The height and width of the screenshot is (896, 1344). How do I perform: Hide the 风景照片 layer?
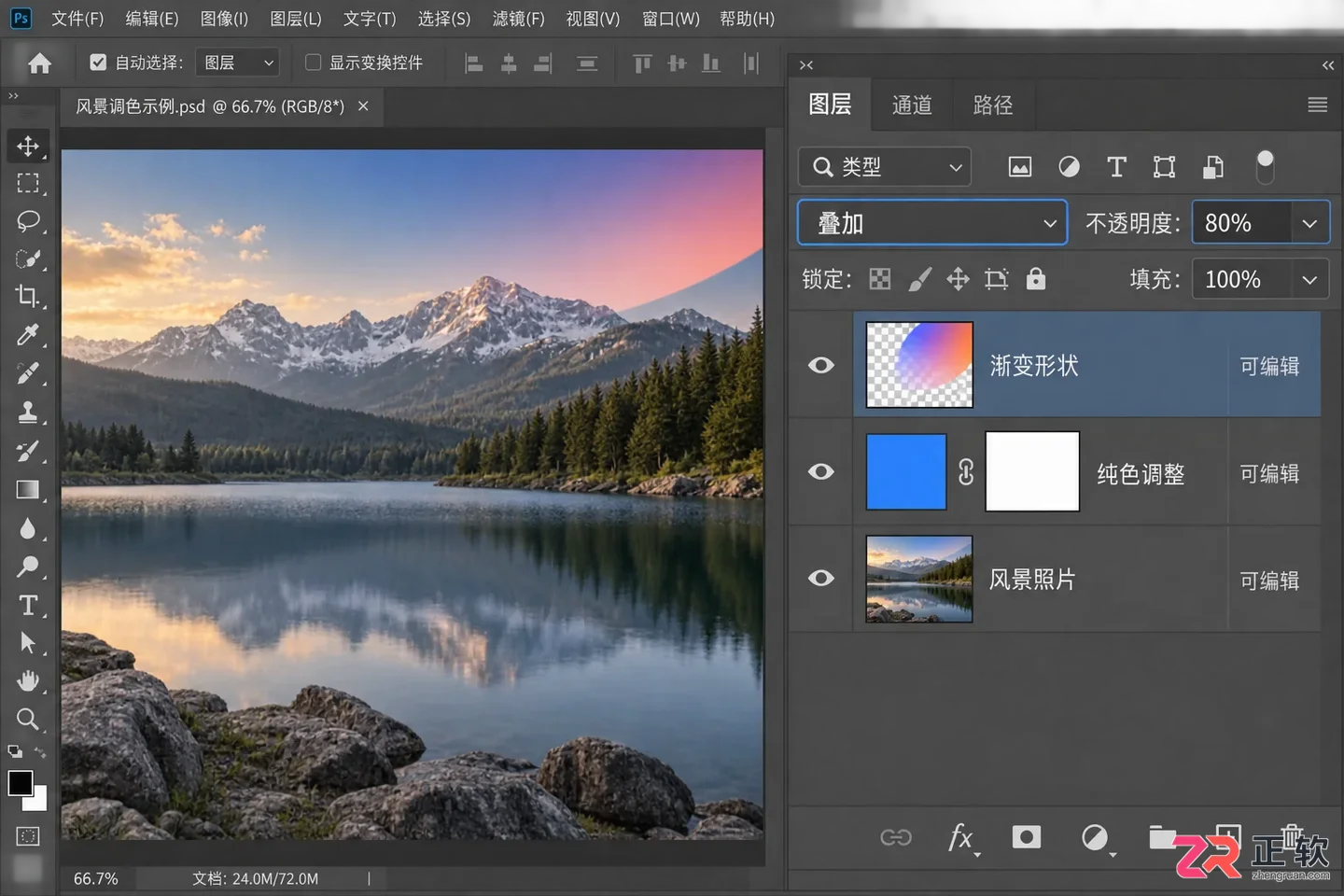coord(821,578)
